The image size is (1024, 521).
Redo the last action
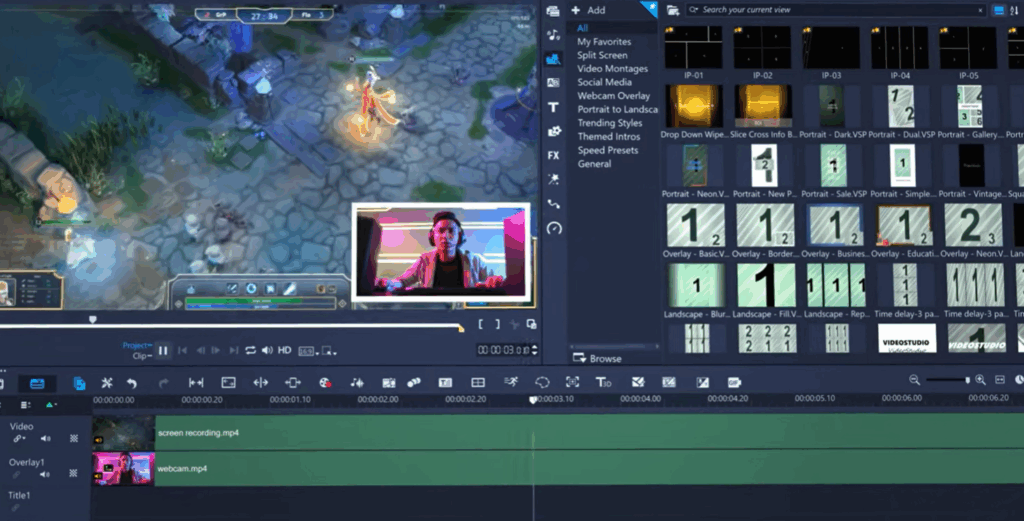coord(163,383)
